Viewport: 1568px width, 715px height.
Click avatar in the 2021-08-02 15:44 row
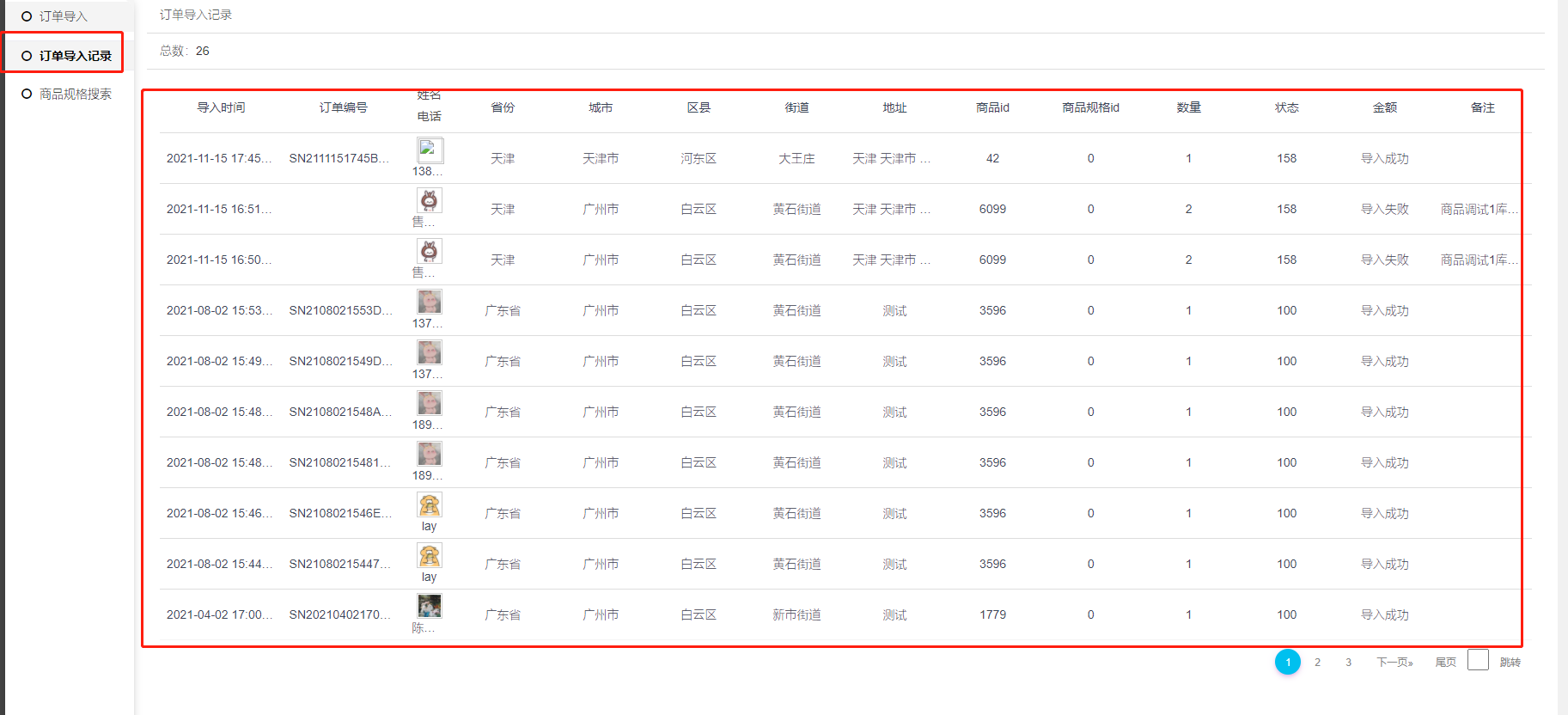[x=430, y=555]
